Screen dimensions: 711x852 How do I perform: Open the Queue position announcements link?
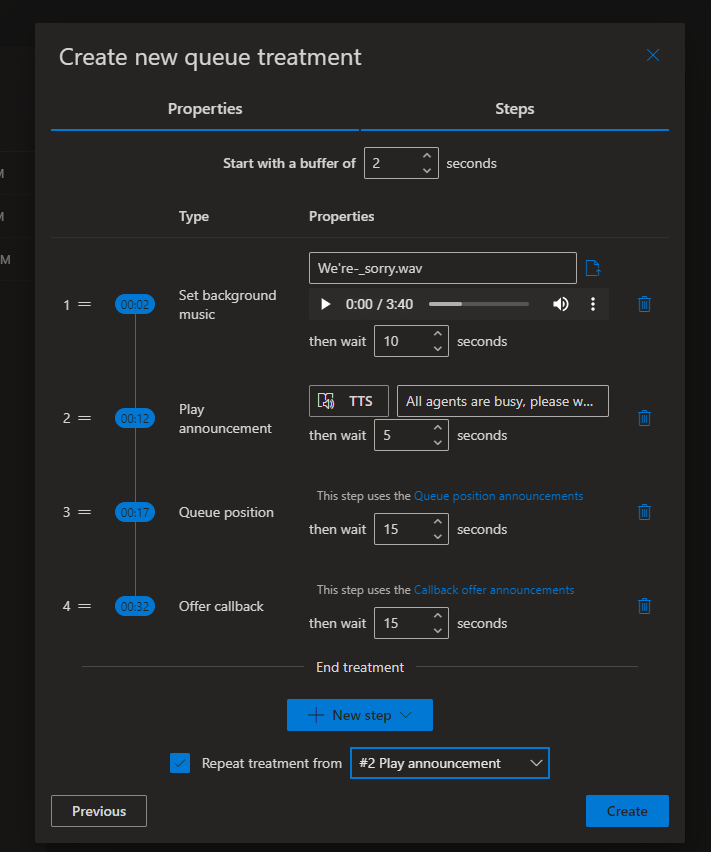(498, 495)
